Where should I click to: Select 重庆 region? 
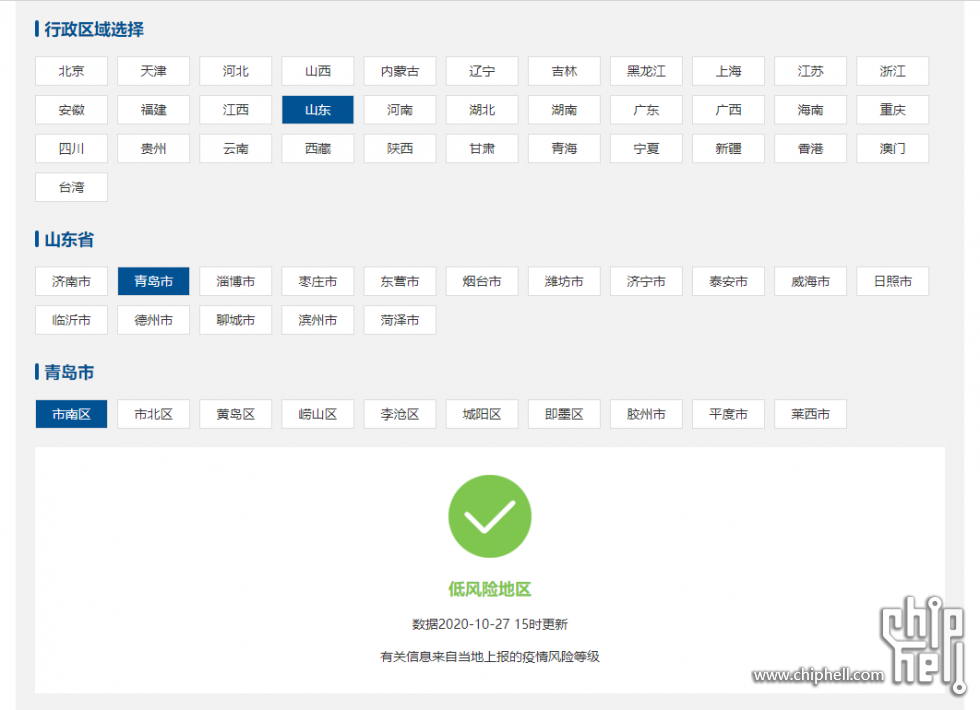coord(892,110)
